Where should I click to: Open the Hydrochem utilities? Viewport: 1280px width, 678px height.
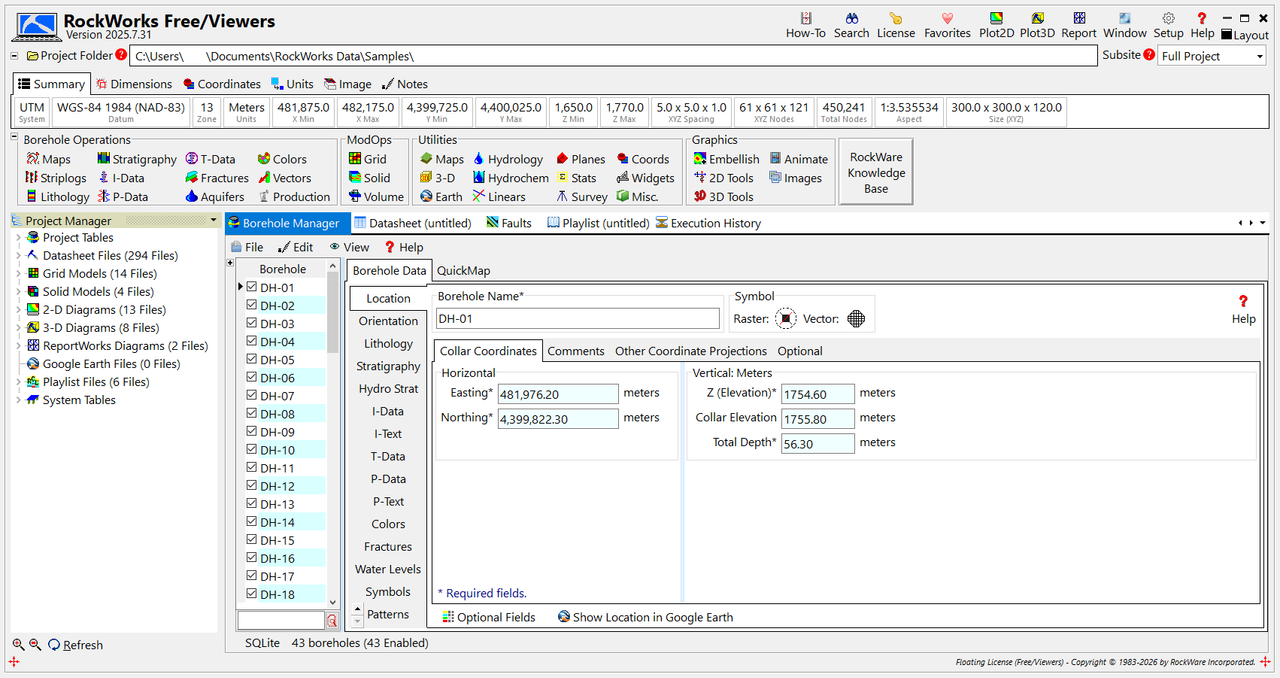coord(510,178)
